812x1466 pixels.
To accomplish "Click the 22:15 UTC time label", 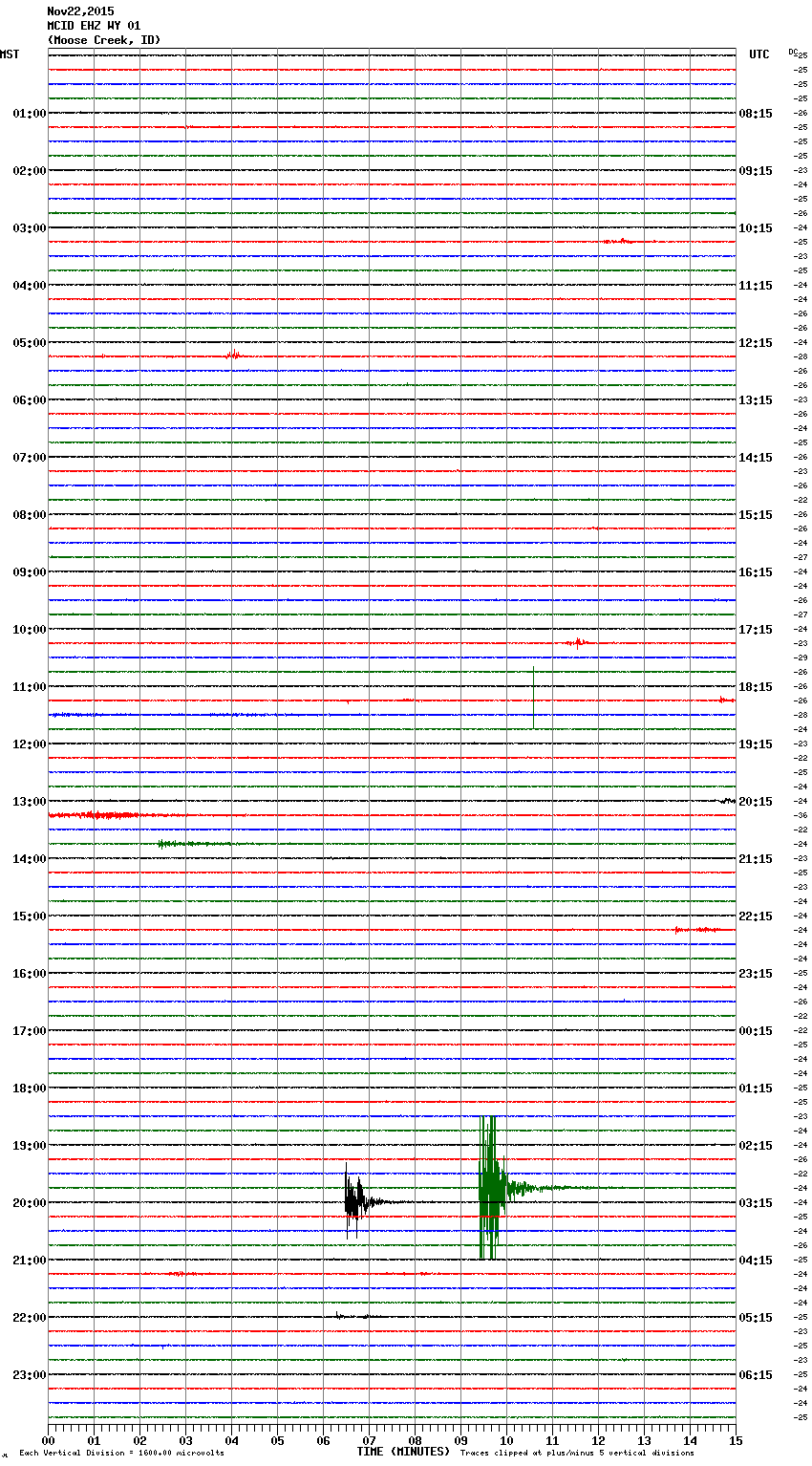I will coord(756,916).
